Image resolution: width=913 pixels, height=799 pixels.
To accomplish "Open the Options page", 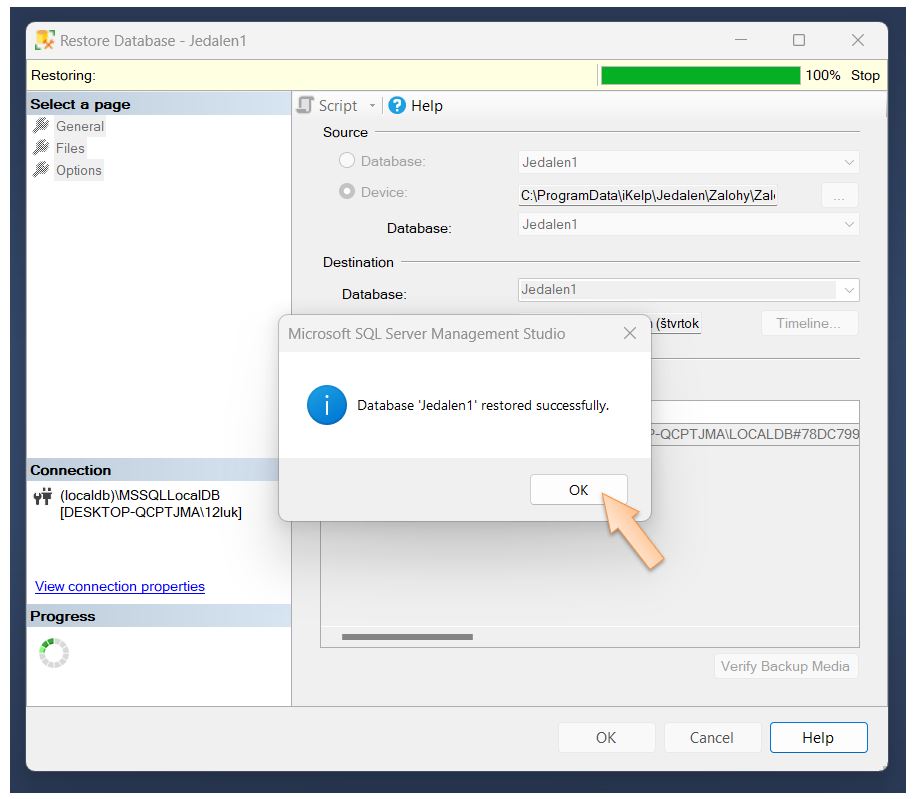I will tap(78, 170).
